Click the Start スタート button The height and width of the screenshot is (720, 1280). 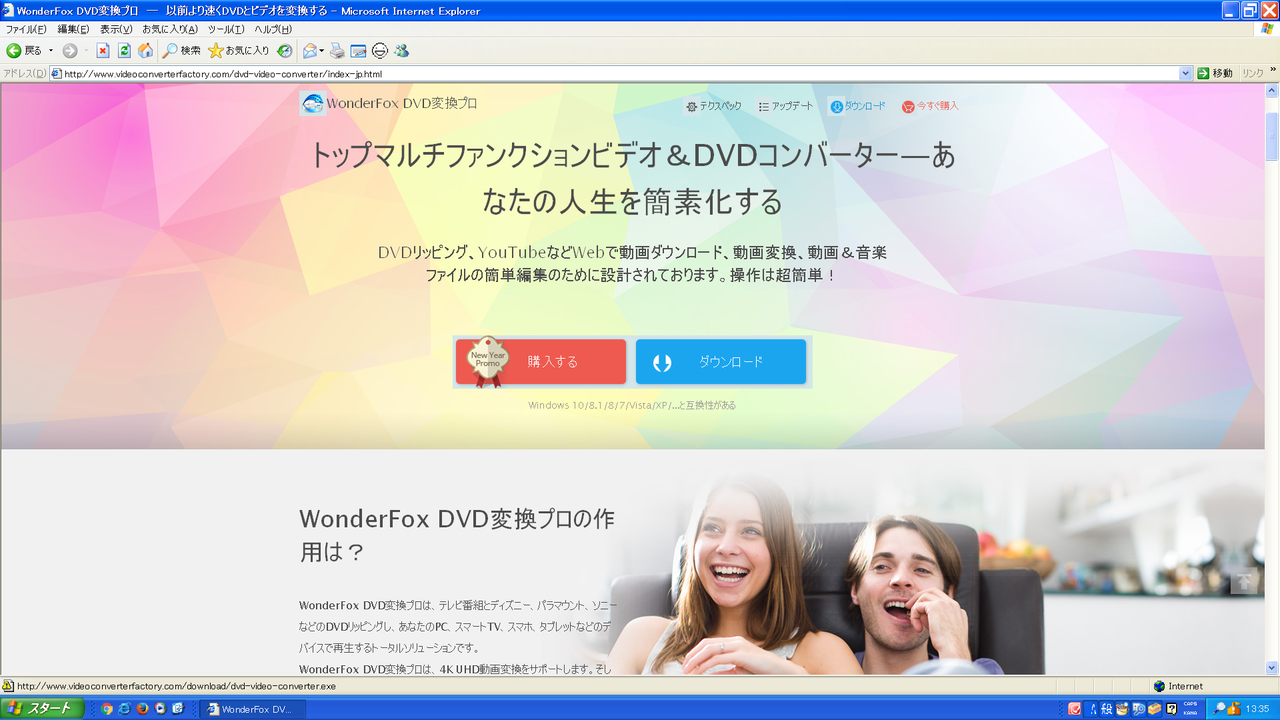coord(41,709)
